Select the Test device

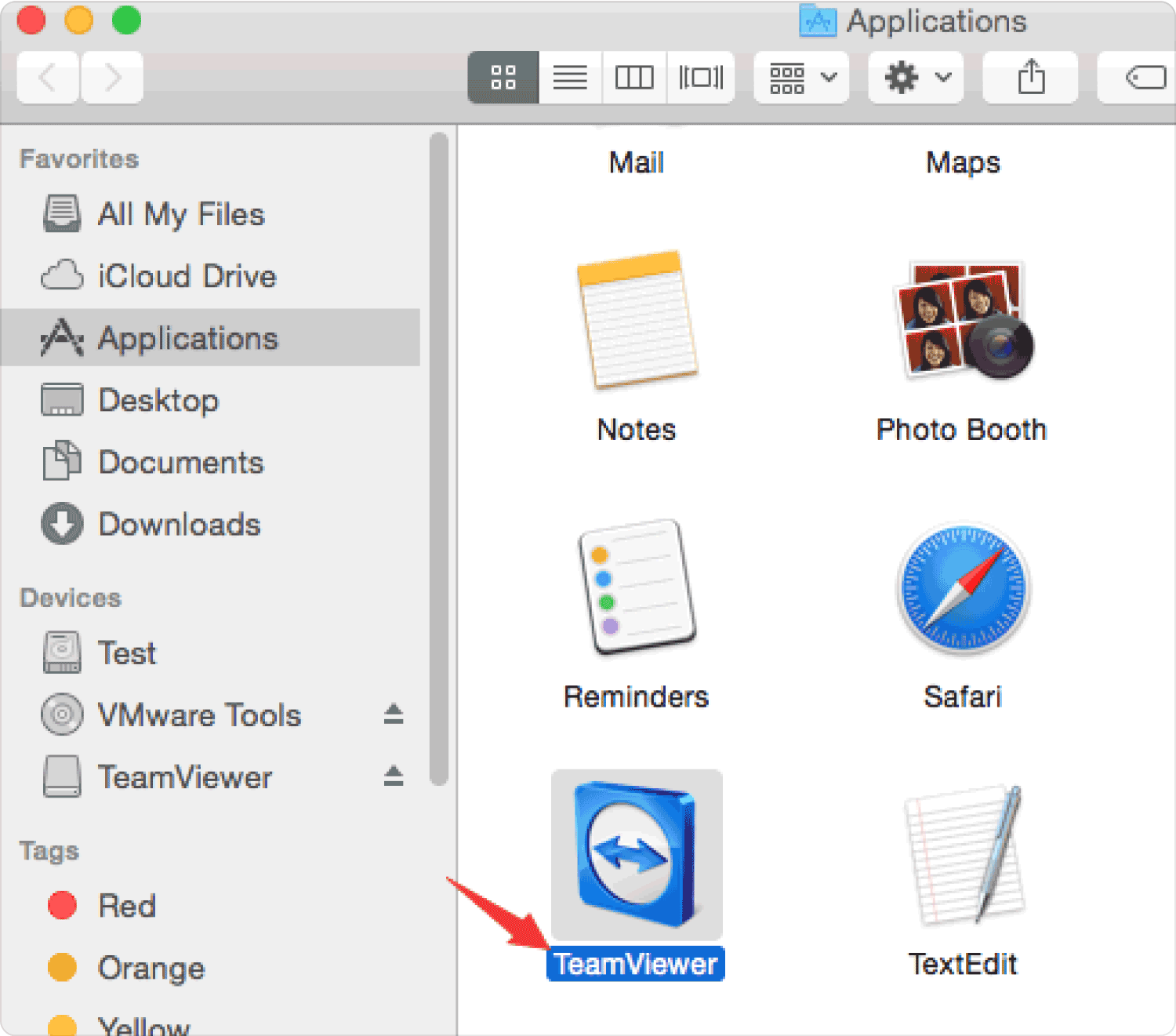[210, 652]
